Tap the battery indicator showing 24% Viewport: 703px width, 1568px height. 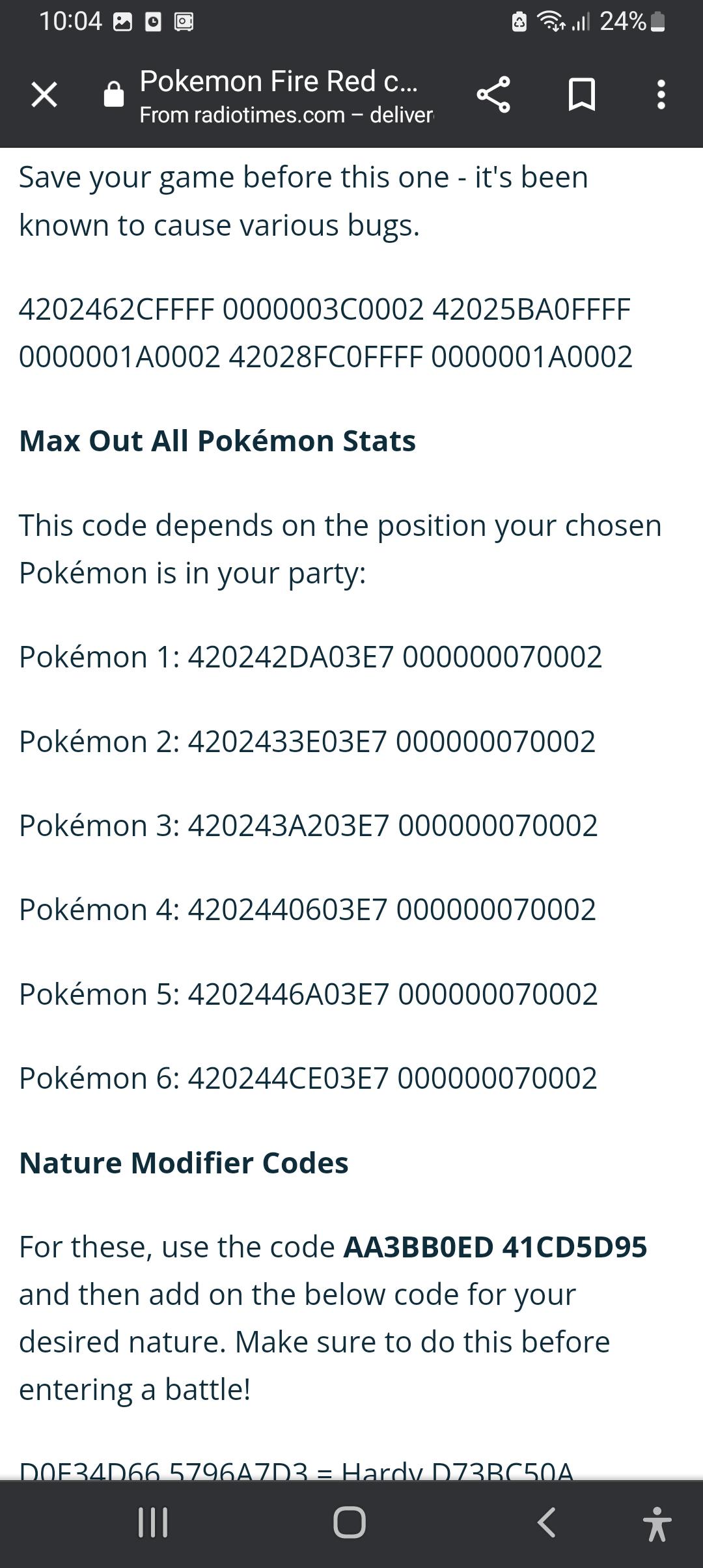[x=626, y=21]
